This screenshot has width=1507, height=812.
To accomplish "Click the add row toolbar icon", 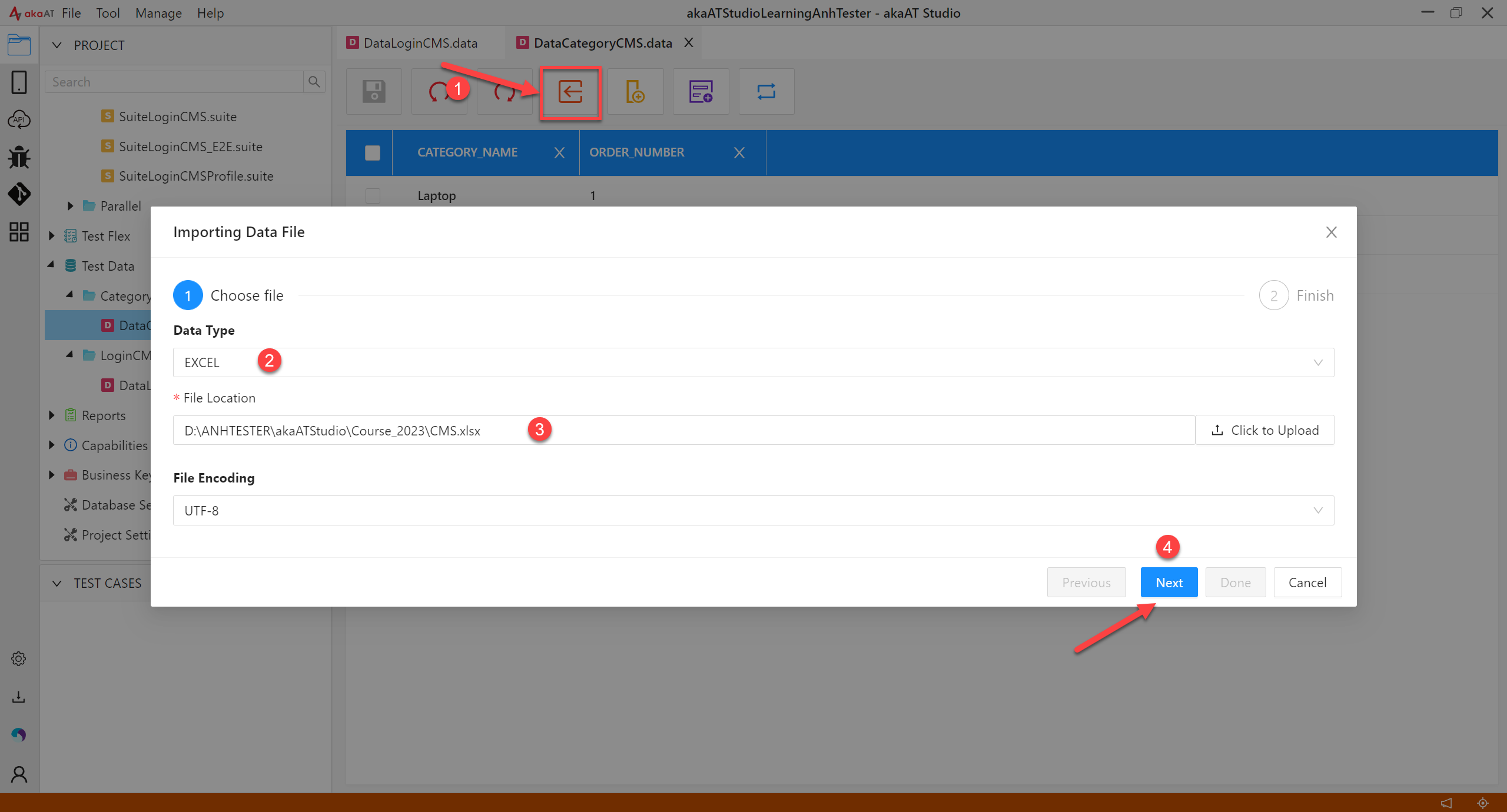I will click(x=701, y=92).
